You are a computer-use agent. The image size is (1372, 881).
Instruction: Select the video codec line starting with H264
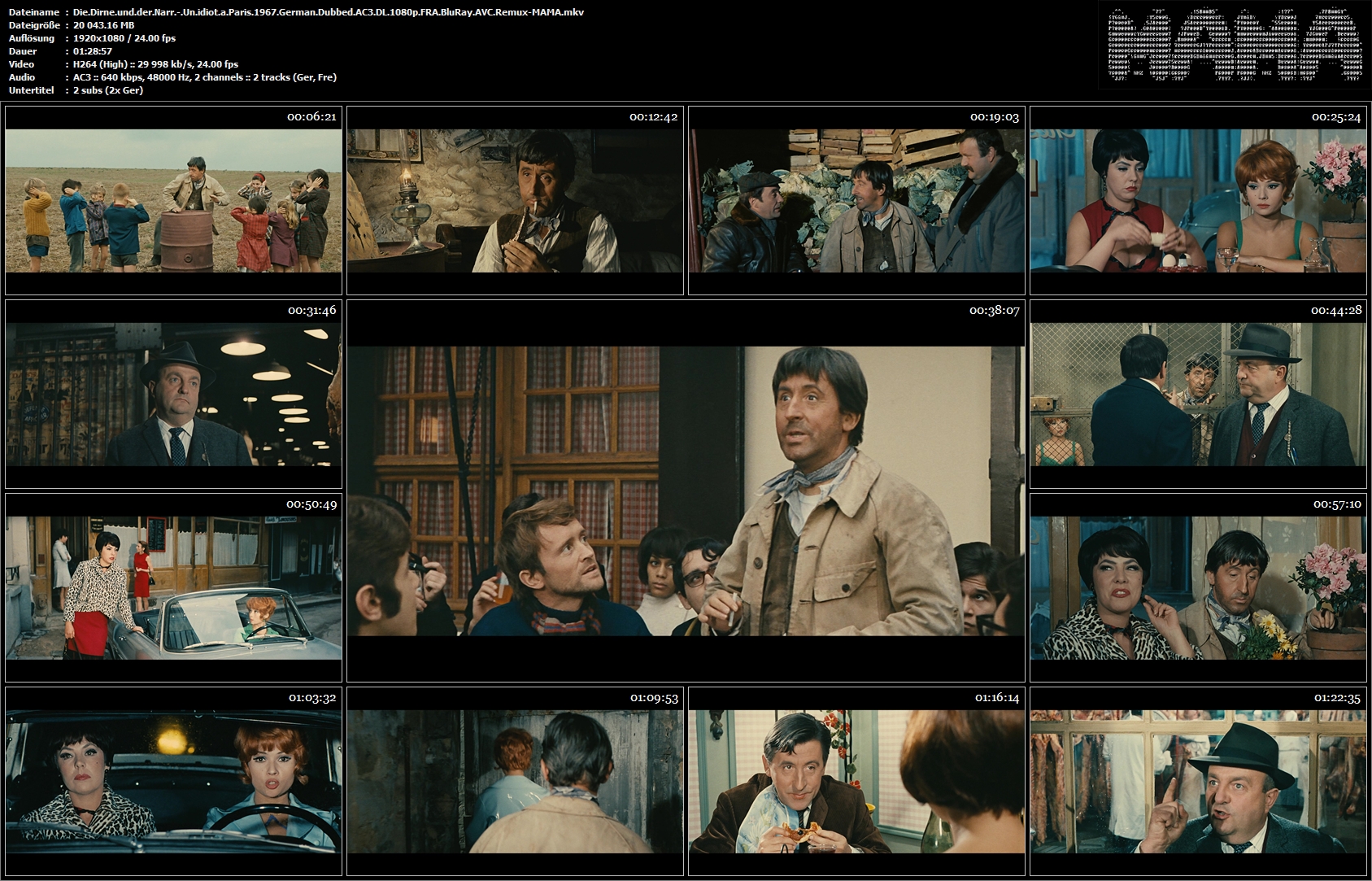pos(155,64)
